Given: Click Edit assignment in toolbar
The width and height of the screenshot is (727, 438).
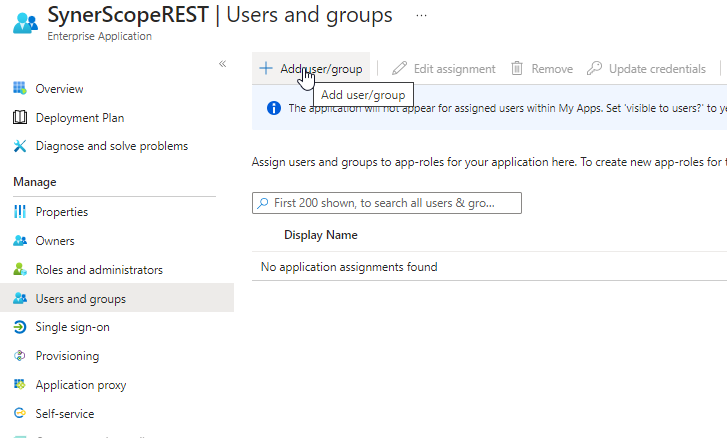Looking at the screenshot, I should pos(444,69).
